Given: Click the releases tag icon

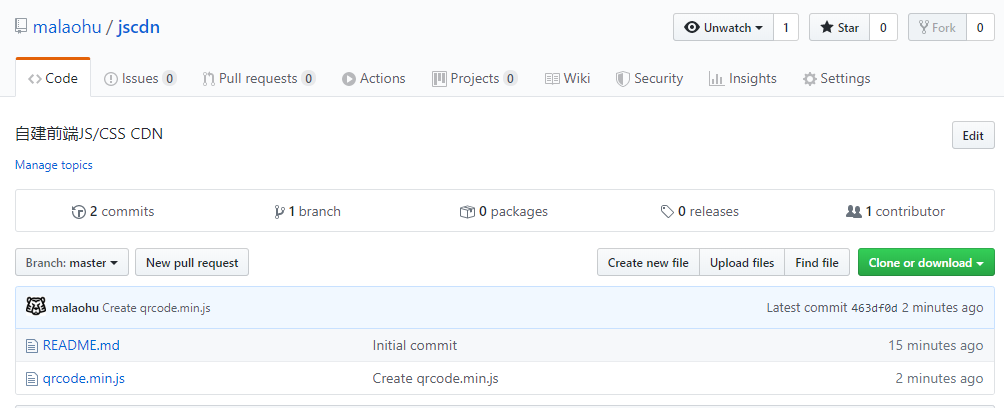Looking at the screenshot, I should point(667,212).
